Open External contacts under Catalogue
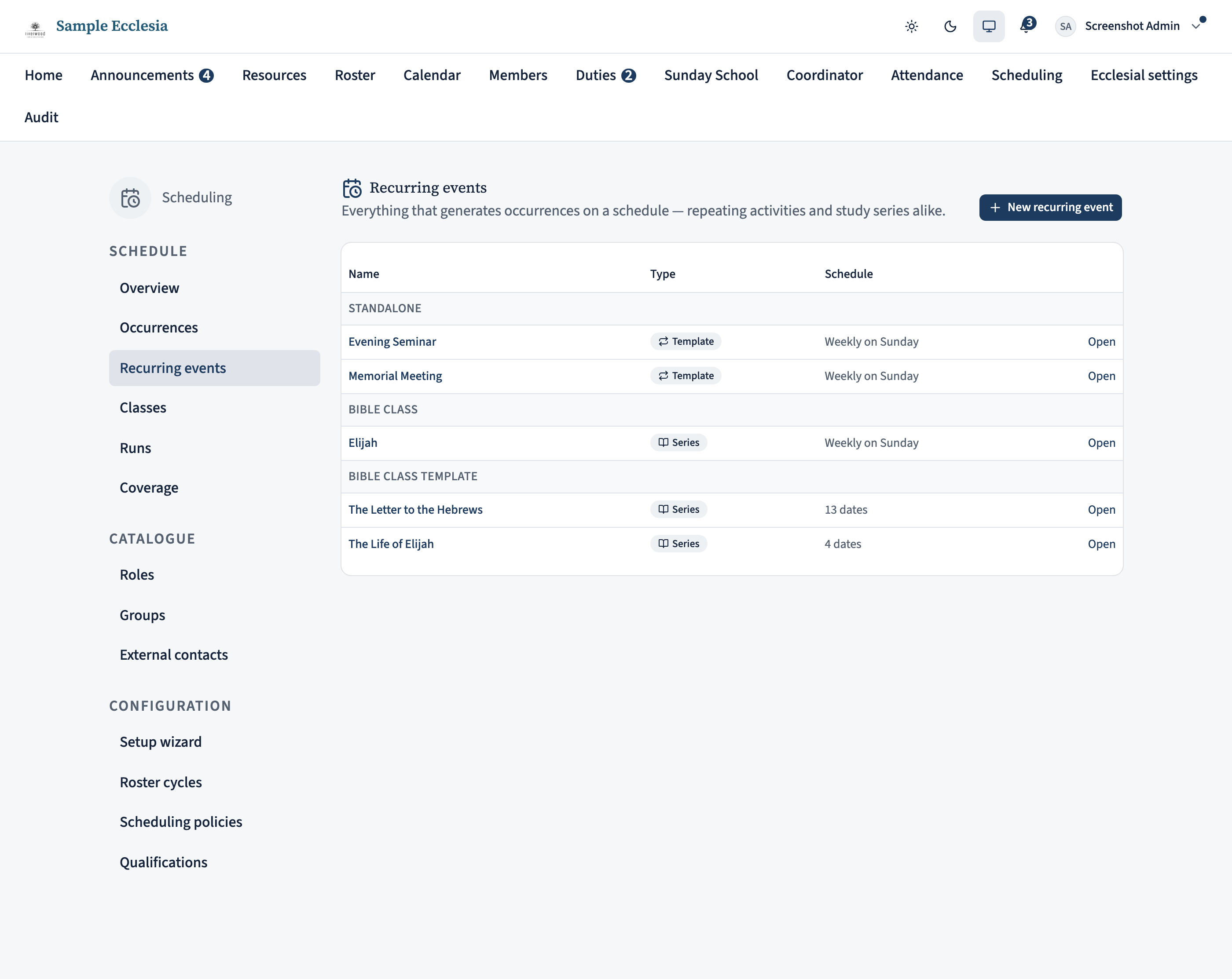Image resolution: width=1232 pixels, height=979 pixels. click(x=214, y=655)
